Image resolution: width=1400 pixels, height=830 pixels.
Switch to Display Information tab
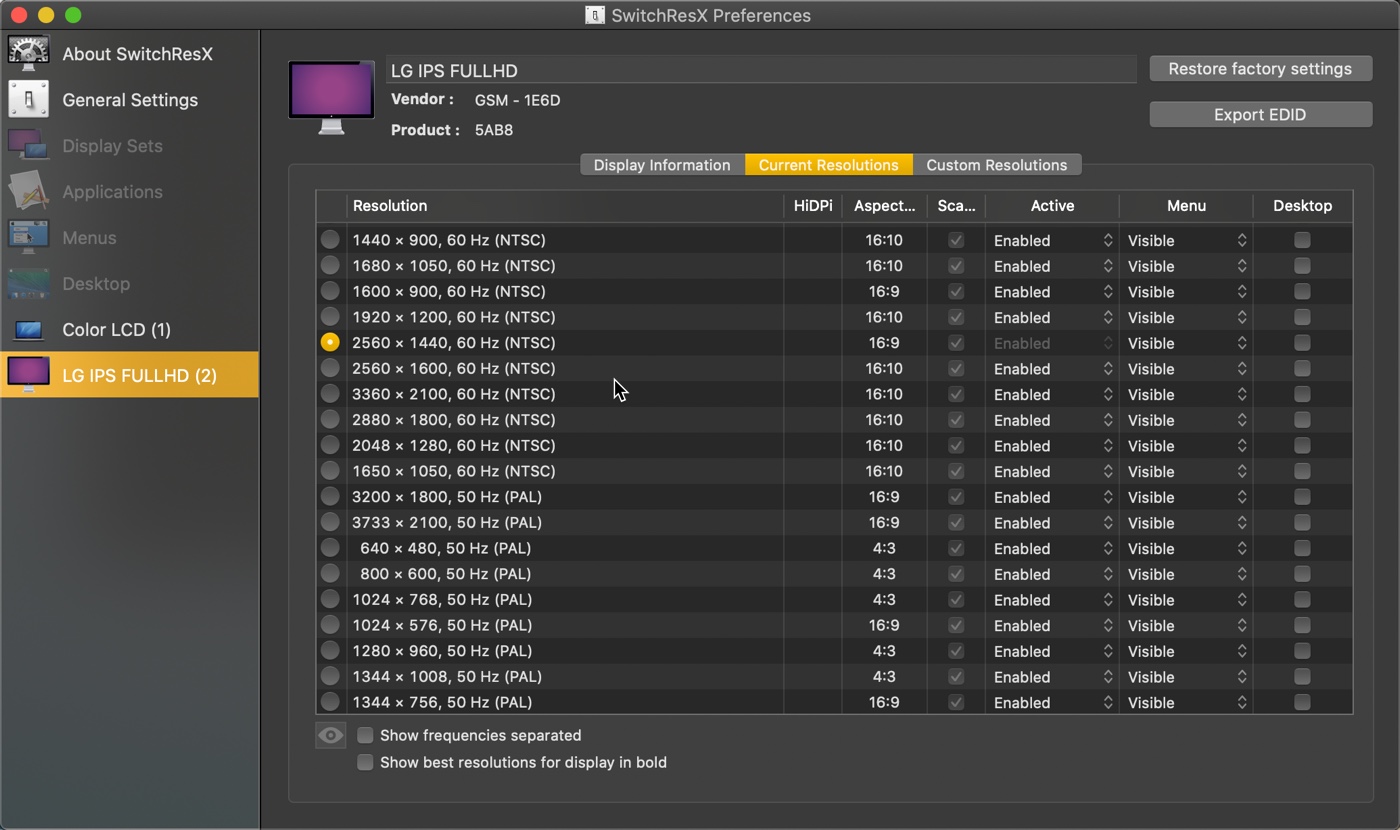(662, 165)
